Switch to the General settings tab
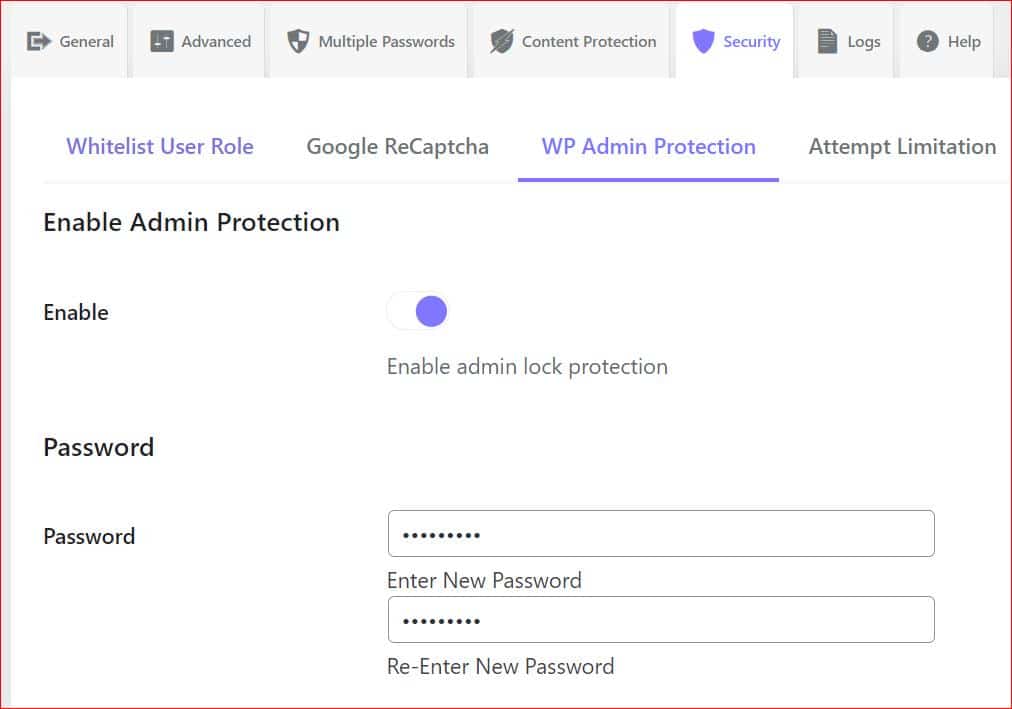The width and height of the screenshot is (1012, 709). tap(70, 40)
